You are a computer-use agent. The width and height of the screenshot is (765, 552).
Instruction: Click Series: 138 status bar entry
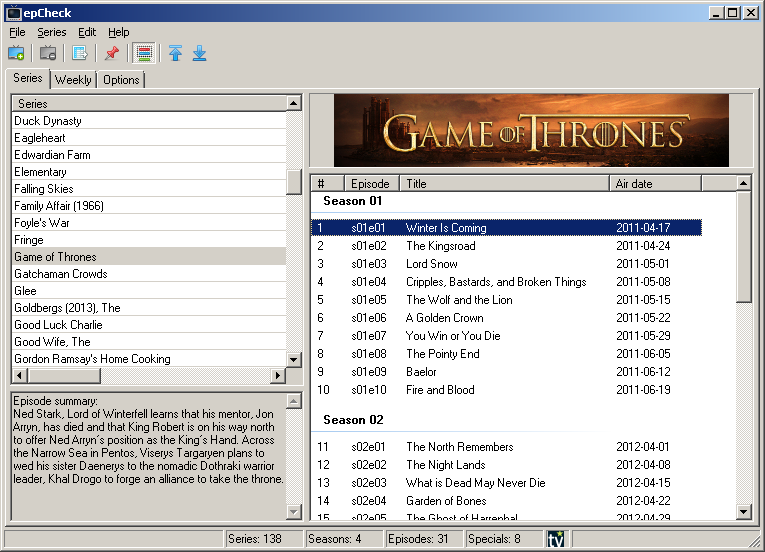point(263,539)
